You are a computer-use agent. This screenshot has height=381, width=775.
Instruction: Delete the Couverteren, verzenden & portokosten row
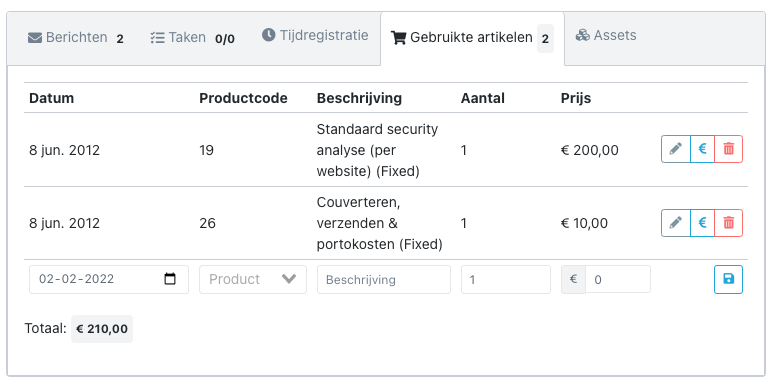[x=729, y=223]
